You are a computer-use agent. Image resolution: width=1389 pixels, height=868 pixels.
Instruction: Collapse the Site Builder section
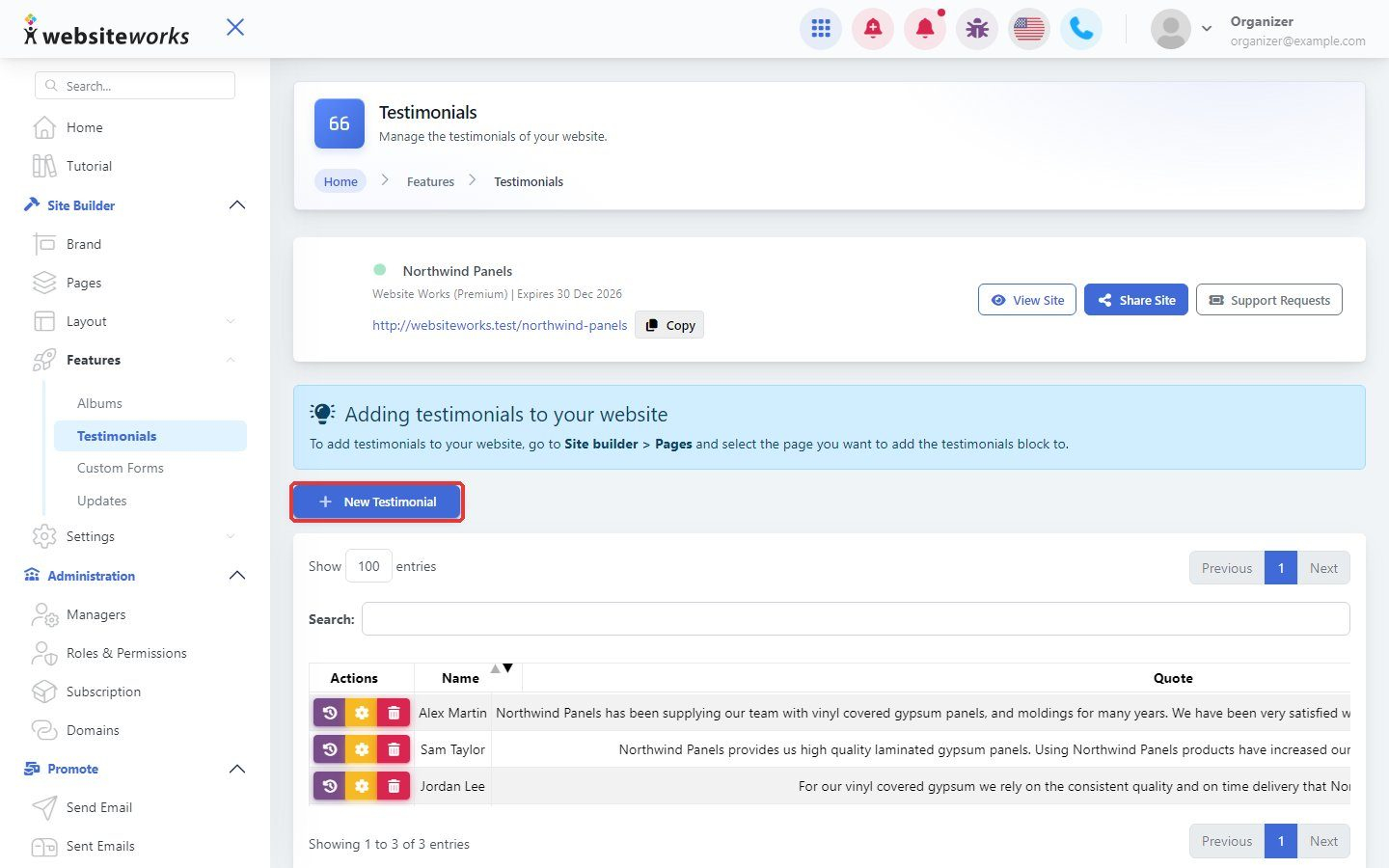[237, 205]
